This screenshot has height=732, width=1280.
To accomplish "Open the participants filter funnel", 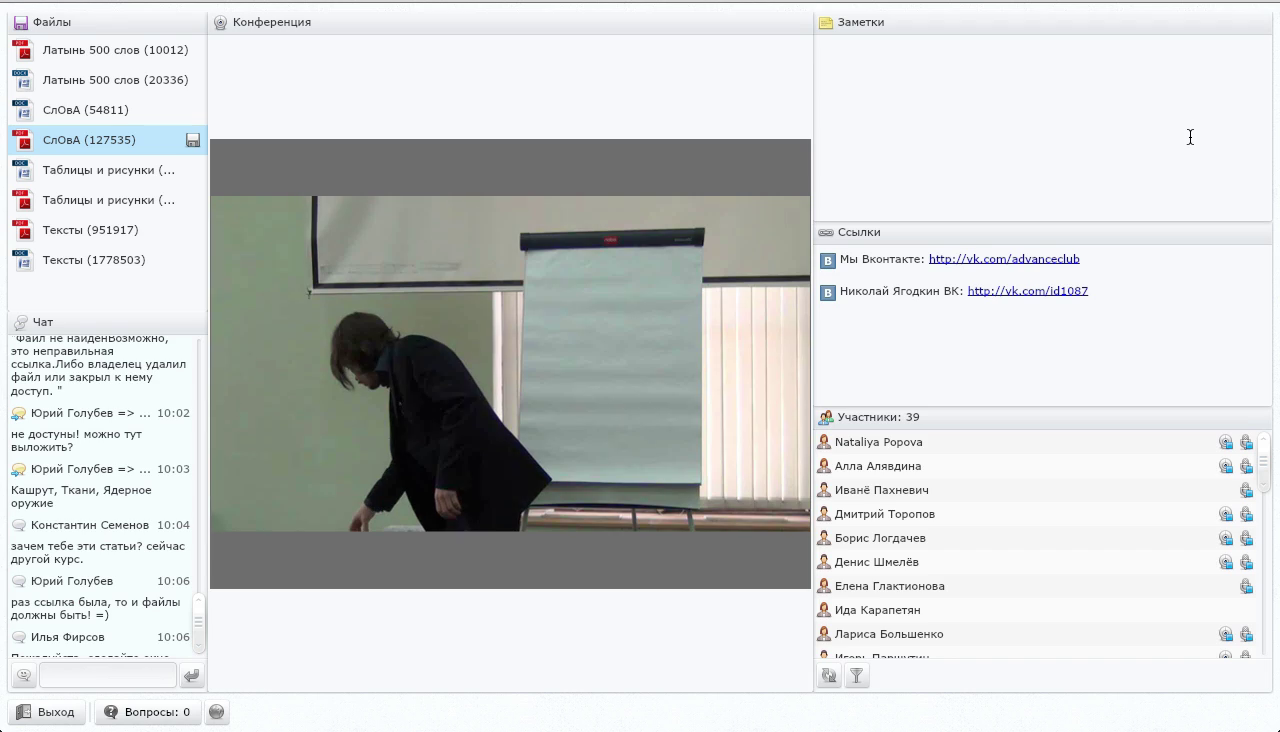I will 856,676.
